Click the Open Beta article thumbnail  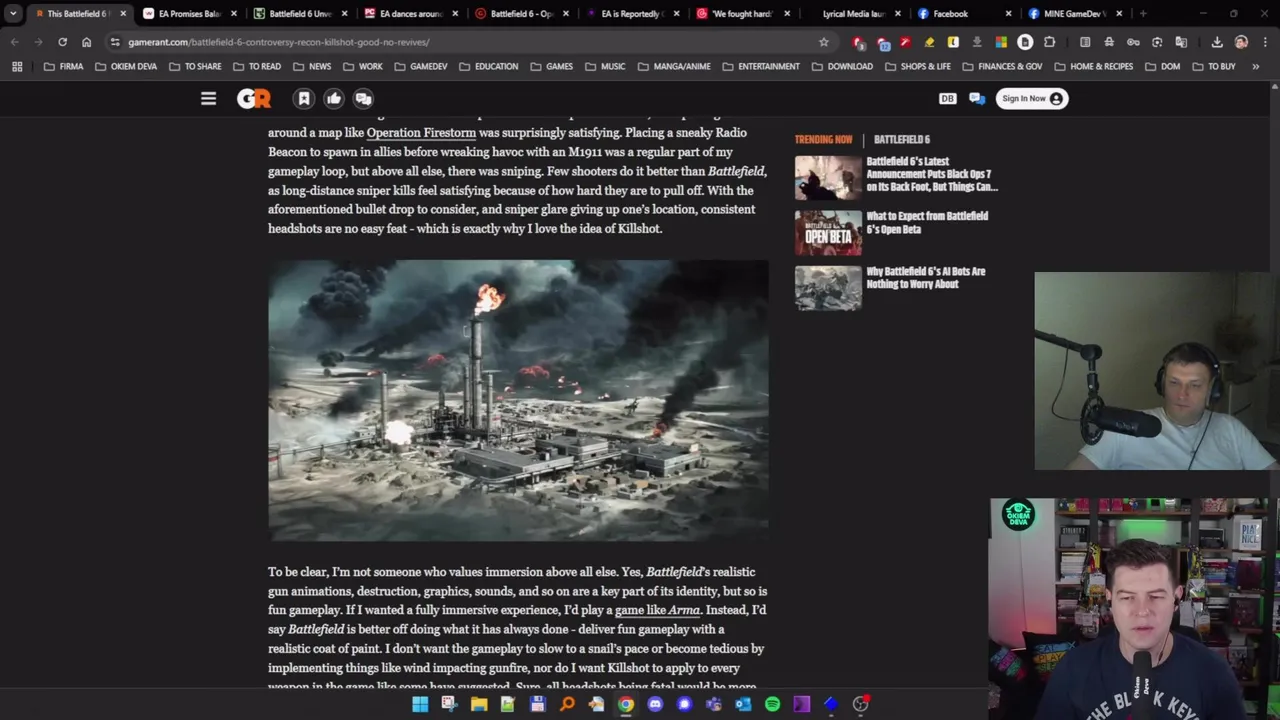click(x=828, y=232)
